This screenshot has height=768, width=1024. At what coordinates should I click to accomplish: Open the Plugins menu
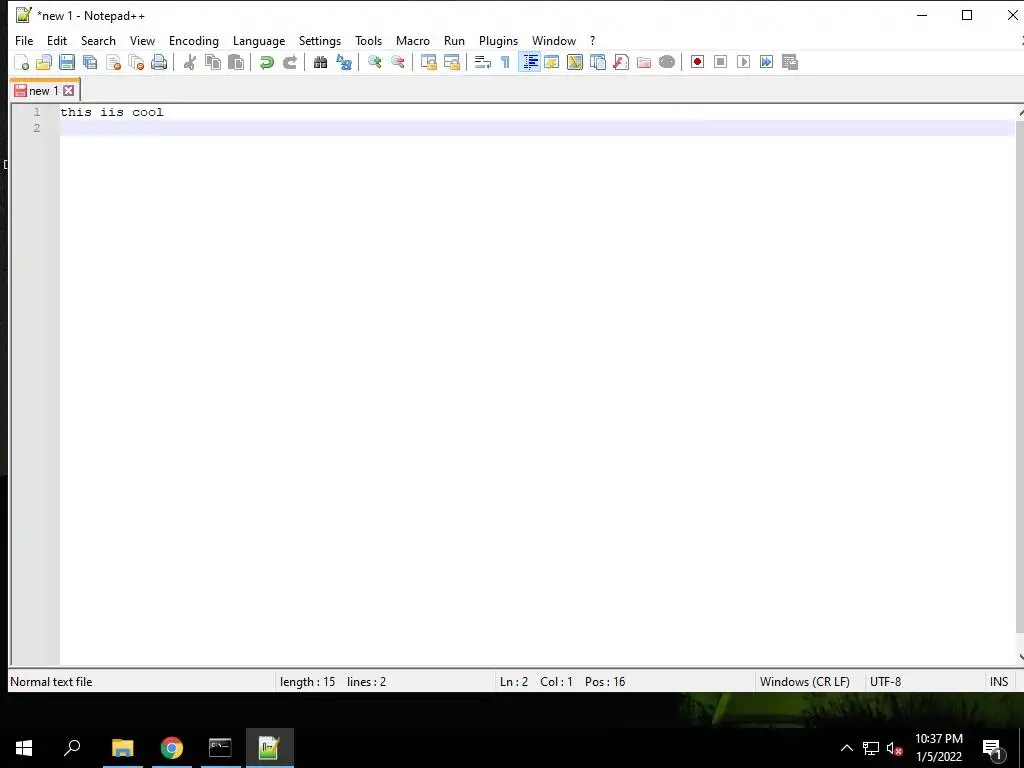(x=498, y=40)
